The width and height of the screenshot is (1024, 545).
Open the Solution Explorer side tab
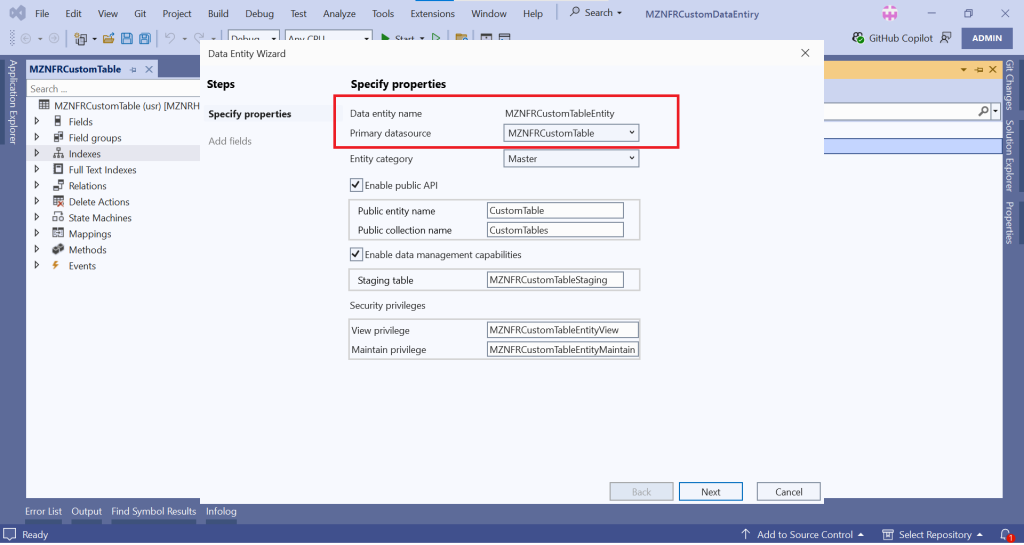click(x=1010, y=155)
